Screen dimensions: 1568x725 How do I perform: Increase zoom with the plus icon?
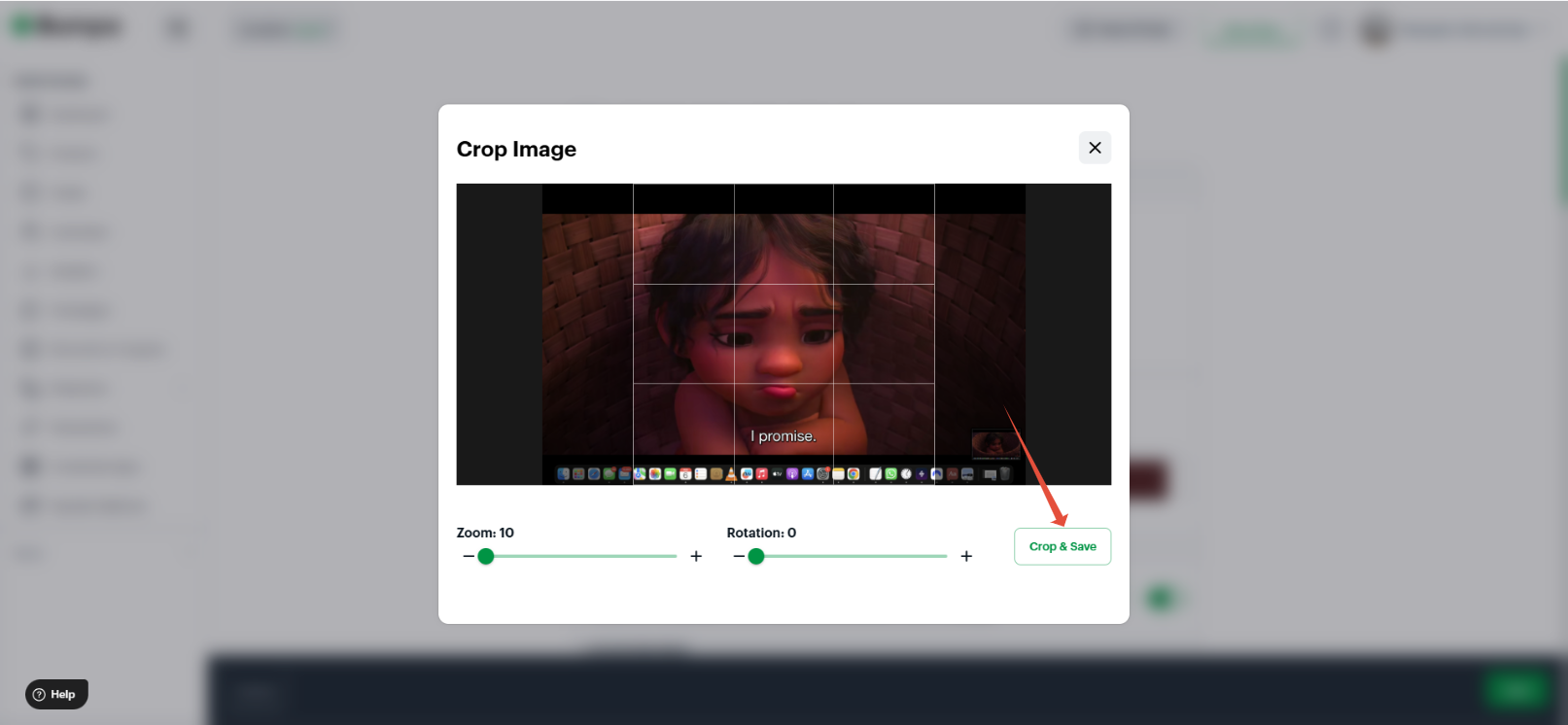tap(696, 556)
